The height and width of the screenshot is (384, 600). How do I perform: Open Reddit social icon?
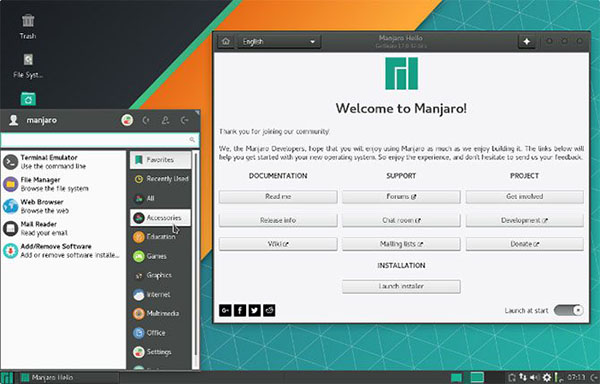coord(269,310)
